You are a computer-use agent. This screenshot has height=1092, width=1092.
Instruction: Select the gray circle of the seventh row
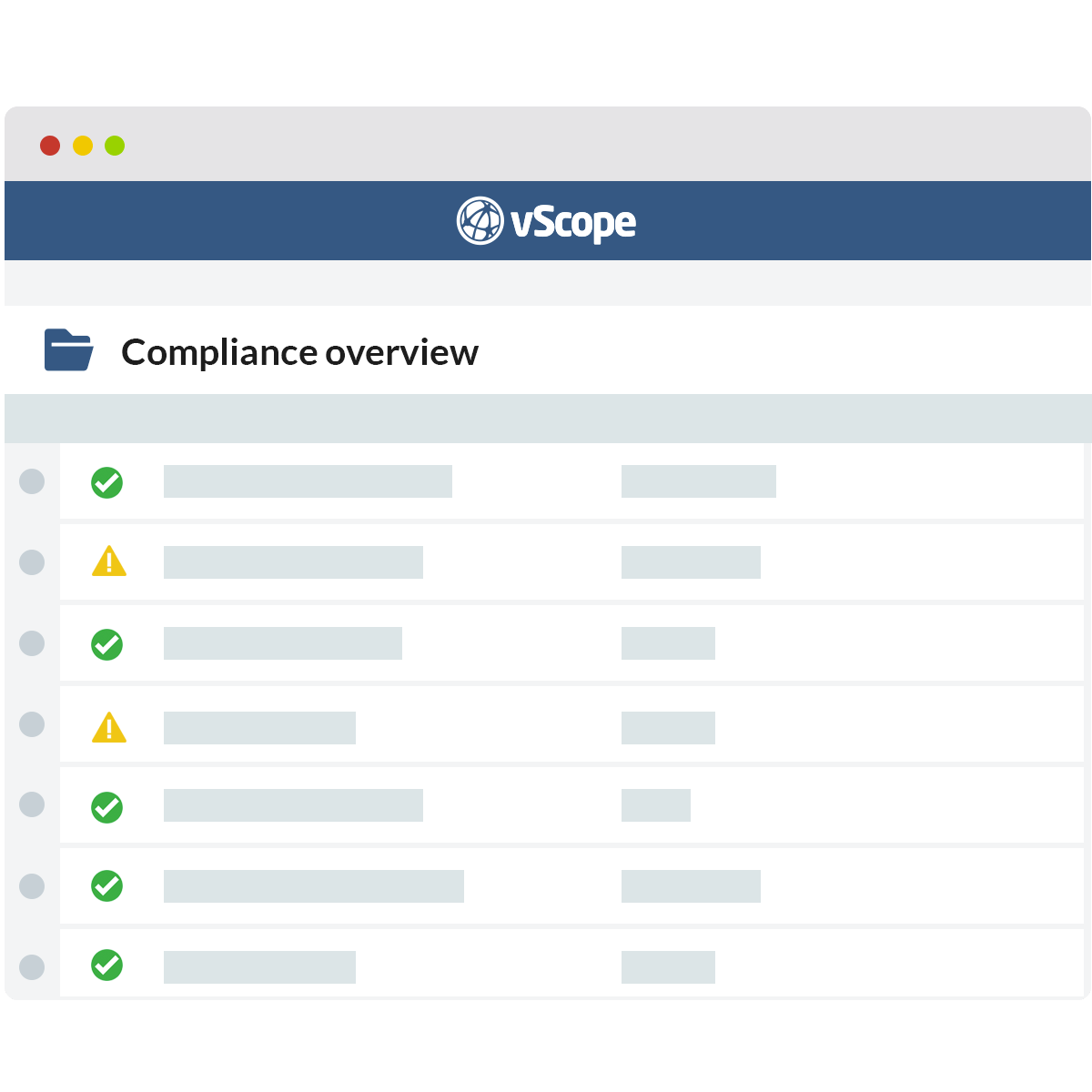32,966
